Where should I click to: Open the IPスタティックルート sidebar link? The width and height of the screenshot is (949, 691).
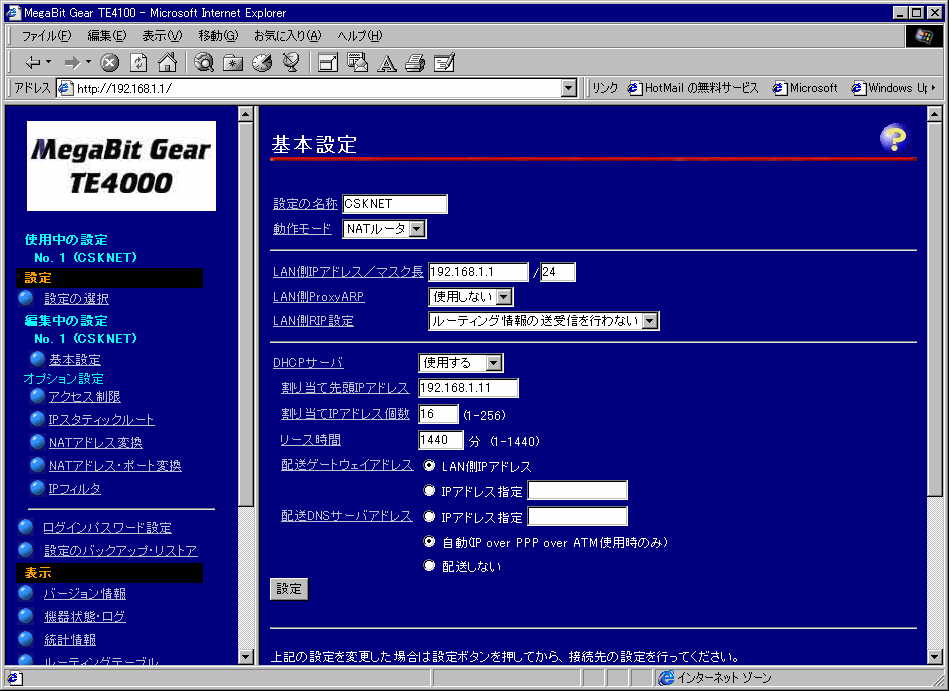coord(102,419)
